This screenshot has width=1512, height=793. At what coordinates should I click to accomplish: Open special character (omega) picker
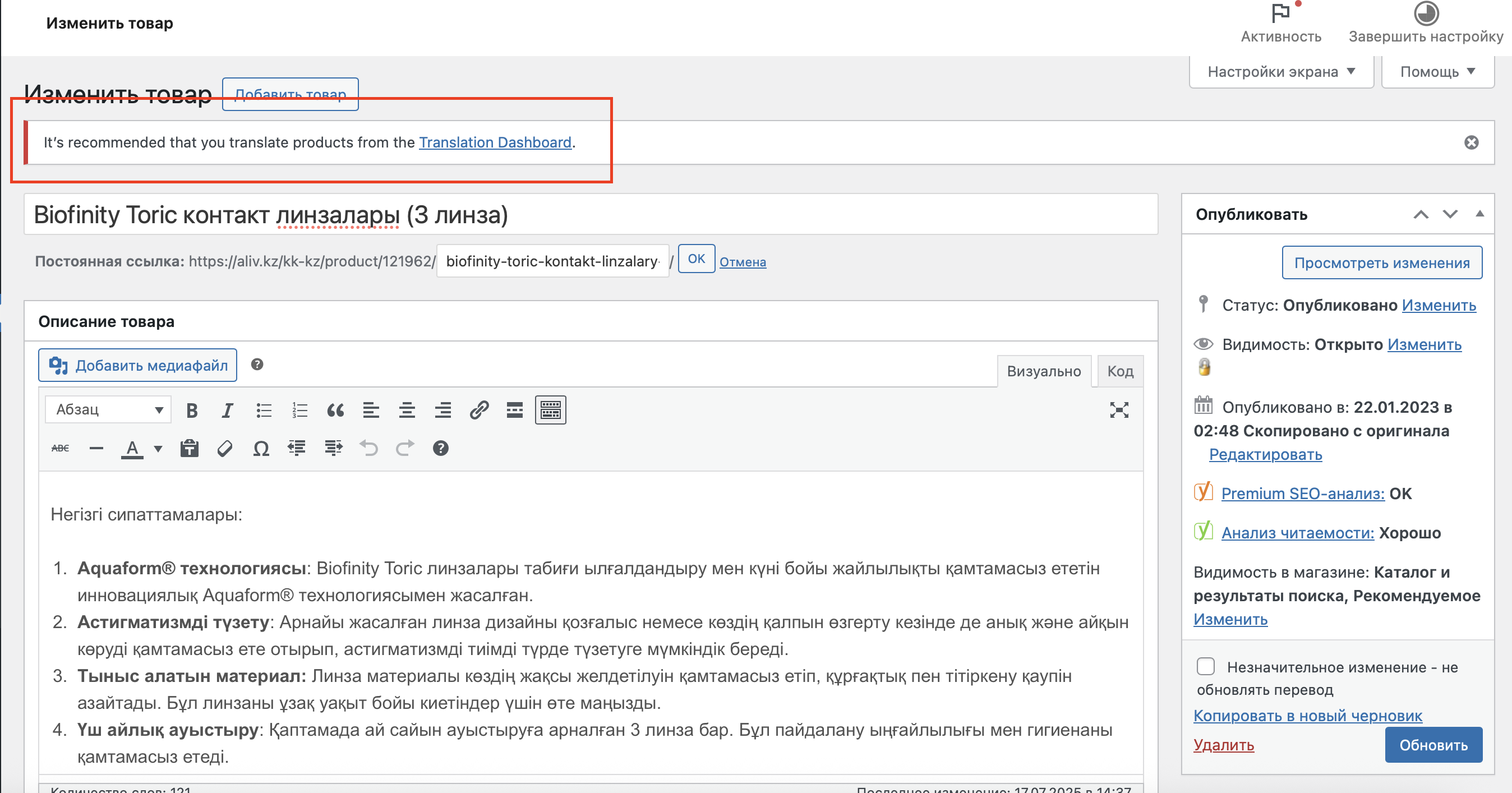click(x=261, y=449)
